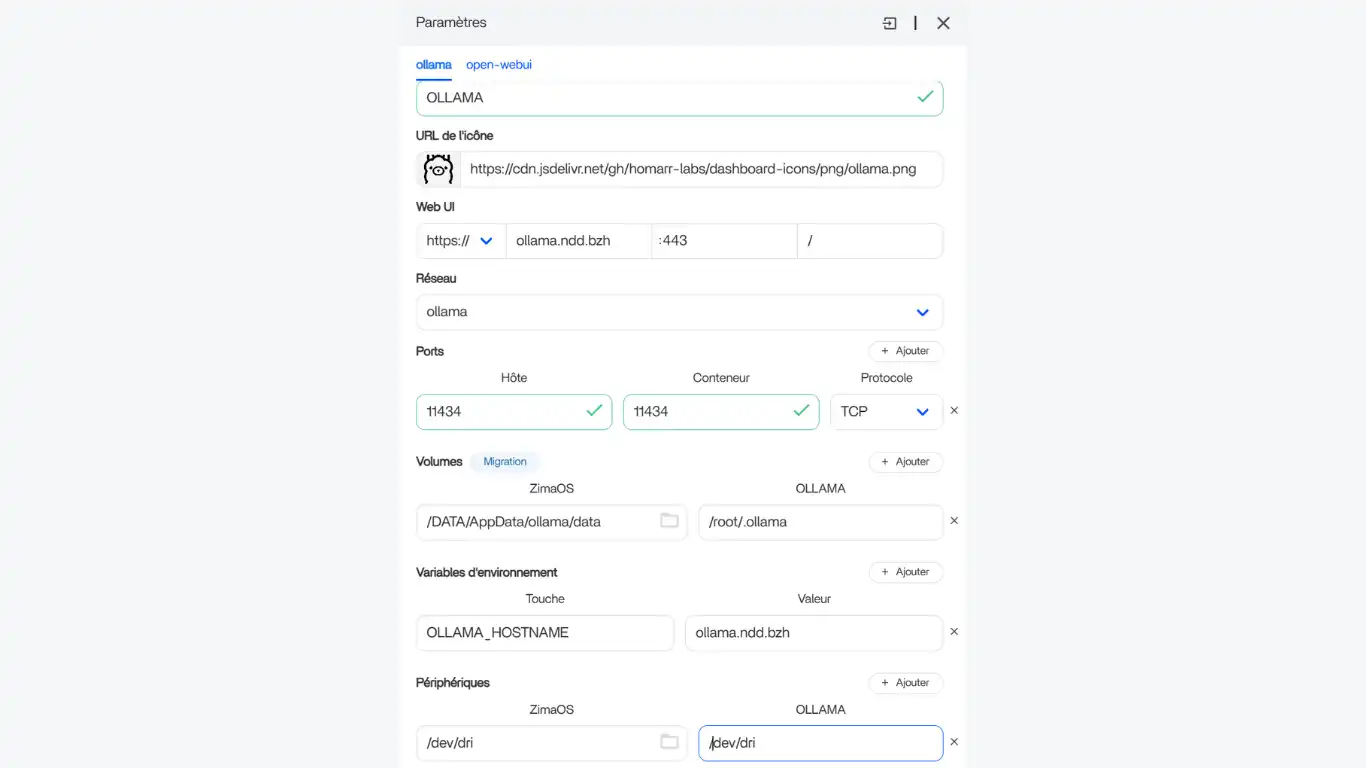Edit the environment value ollama.ndd.bzh
1366x768 pixels.
click(814, 633)
